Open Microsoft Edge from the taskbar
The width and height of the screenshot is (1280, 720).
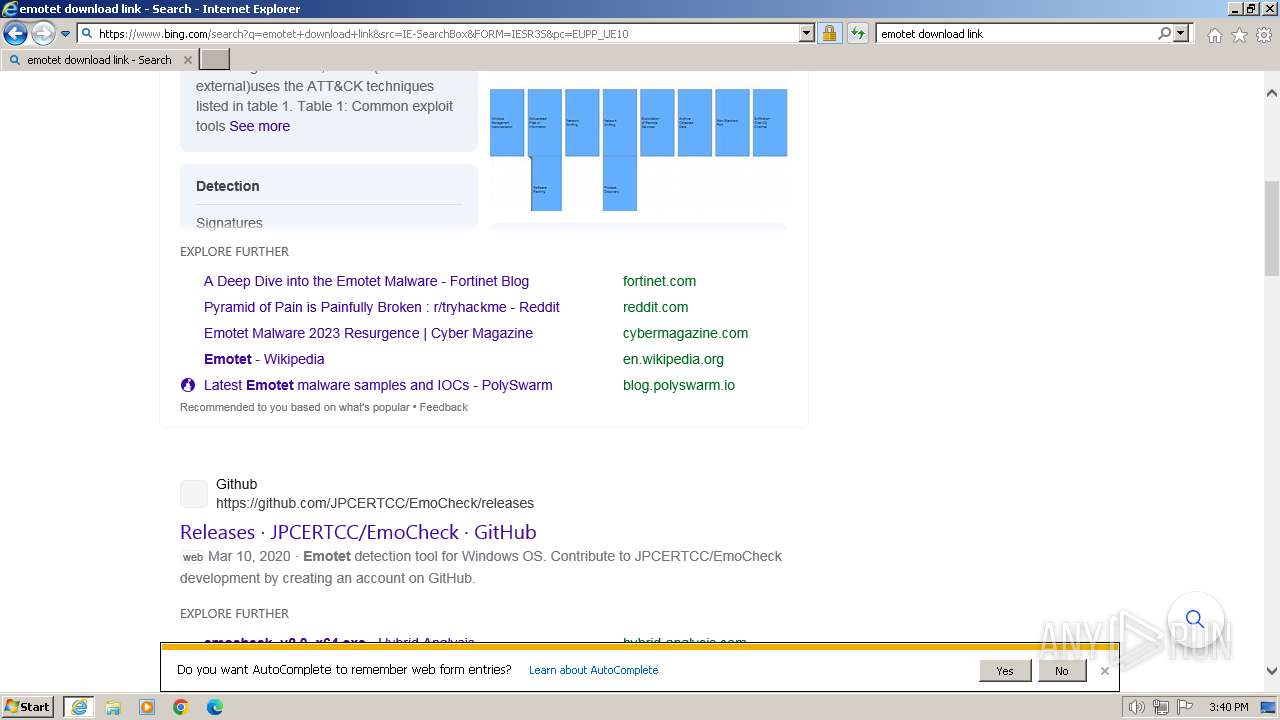tap(215, 707)
